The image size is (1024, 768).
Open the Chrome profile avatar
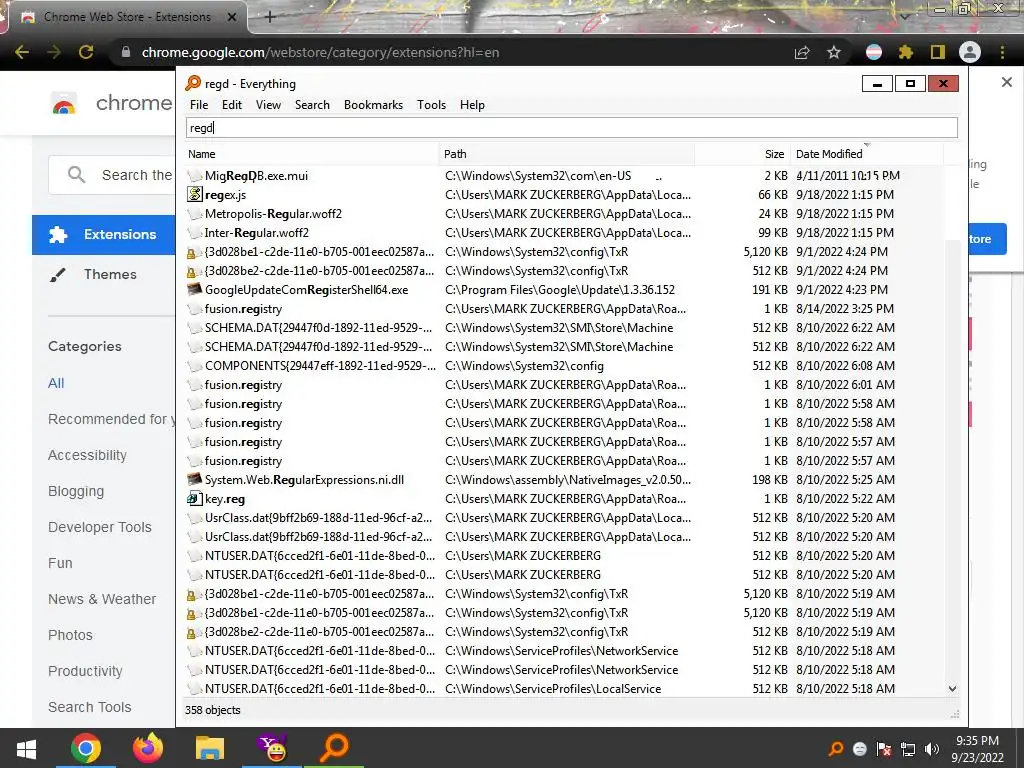970,52
